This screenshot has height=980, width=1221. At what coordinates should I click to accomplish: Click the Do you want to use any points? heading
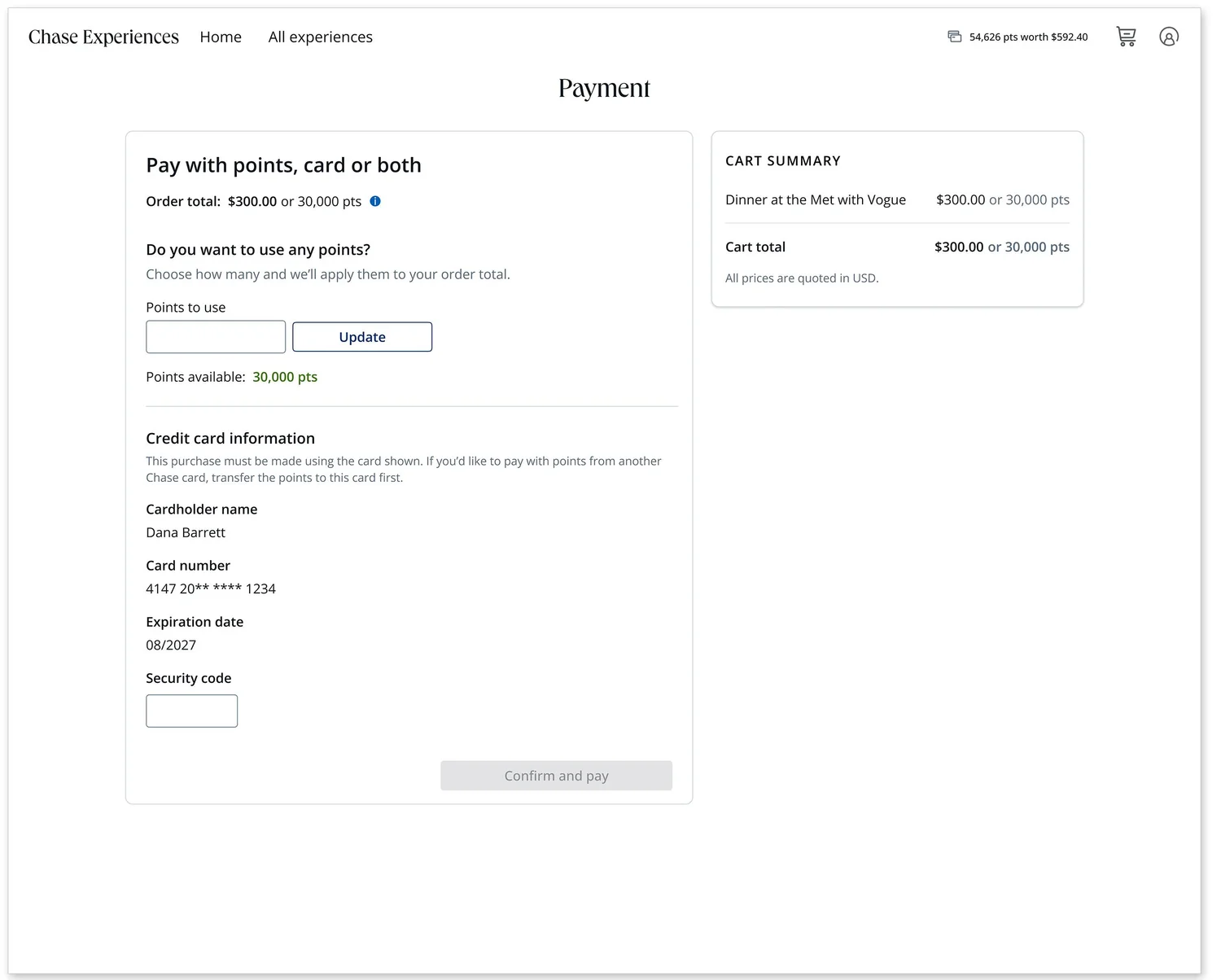pos(258,250)
